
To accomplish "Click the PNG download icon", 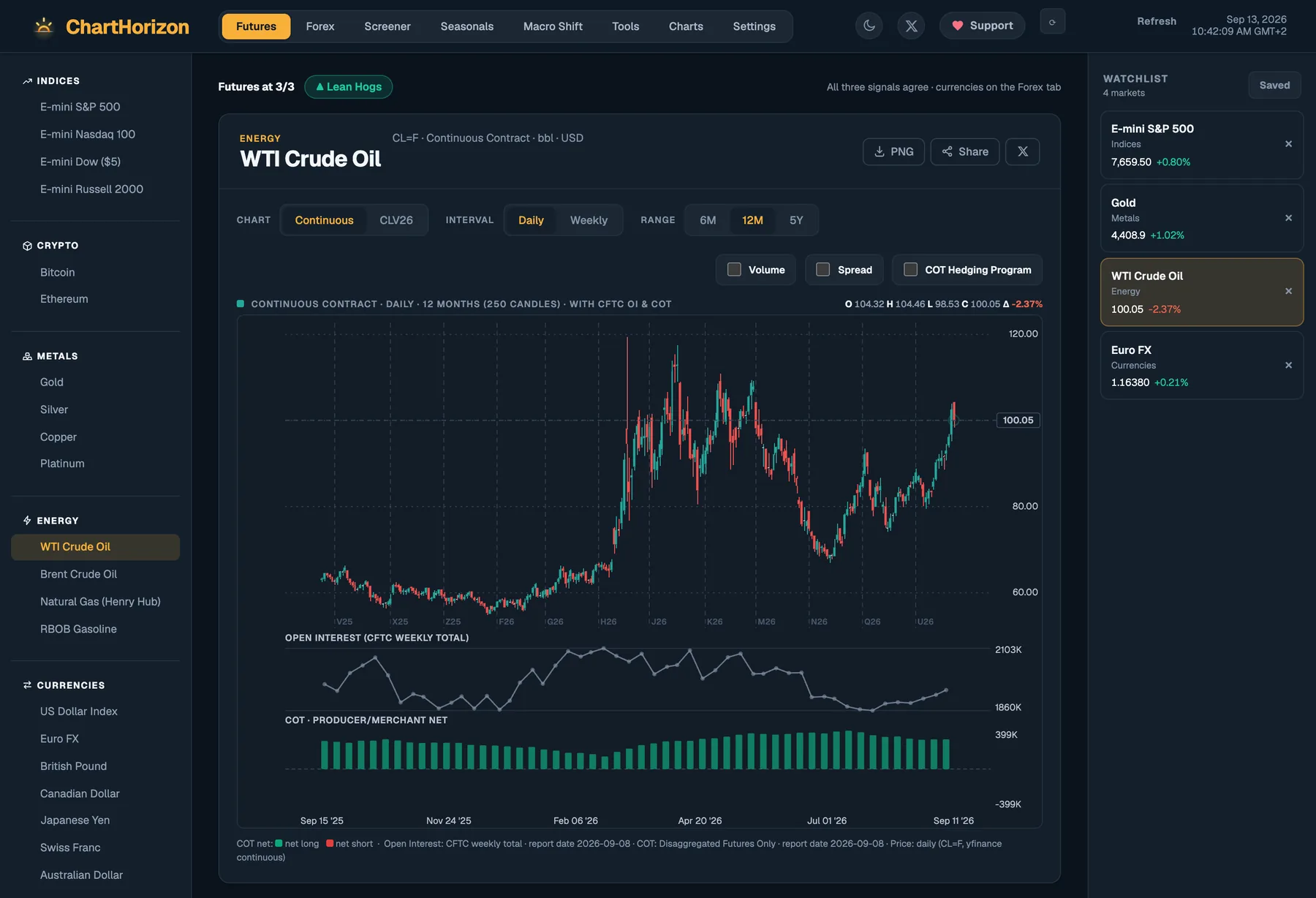I will click(880, 151).
